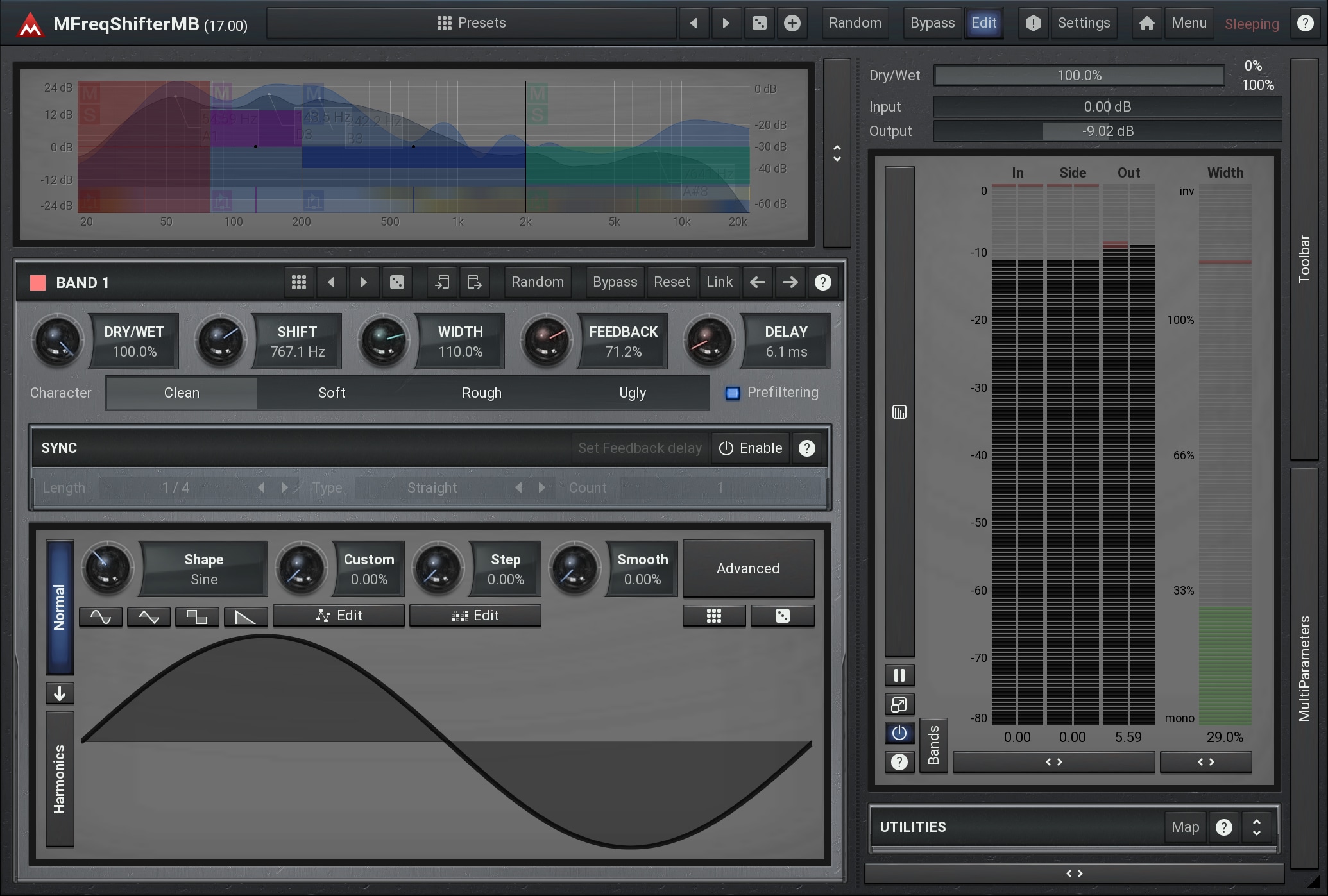Select the square wave shape icon
Viewport: 1328px width, 896px height.
(x=197, y=616)
